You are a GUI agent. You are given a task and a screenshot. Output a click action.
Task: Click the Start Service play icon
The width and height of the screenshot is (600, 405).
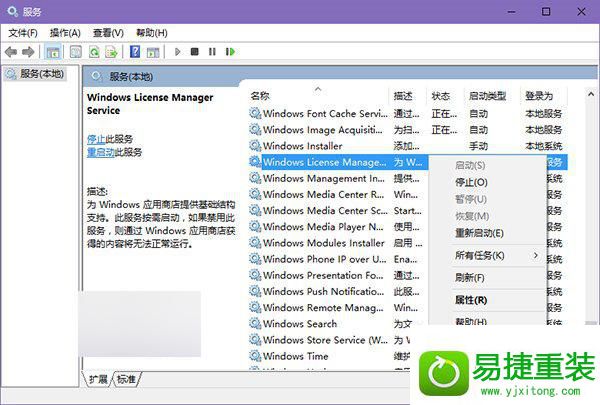[x=177, y=52]
